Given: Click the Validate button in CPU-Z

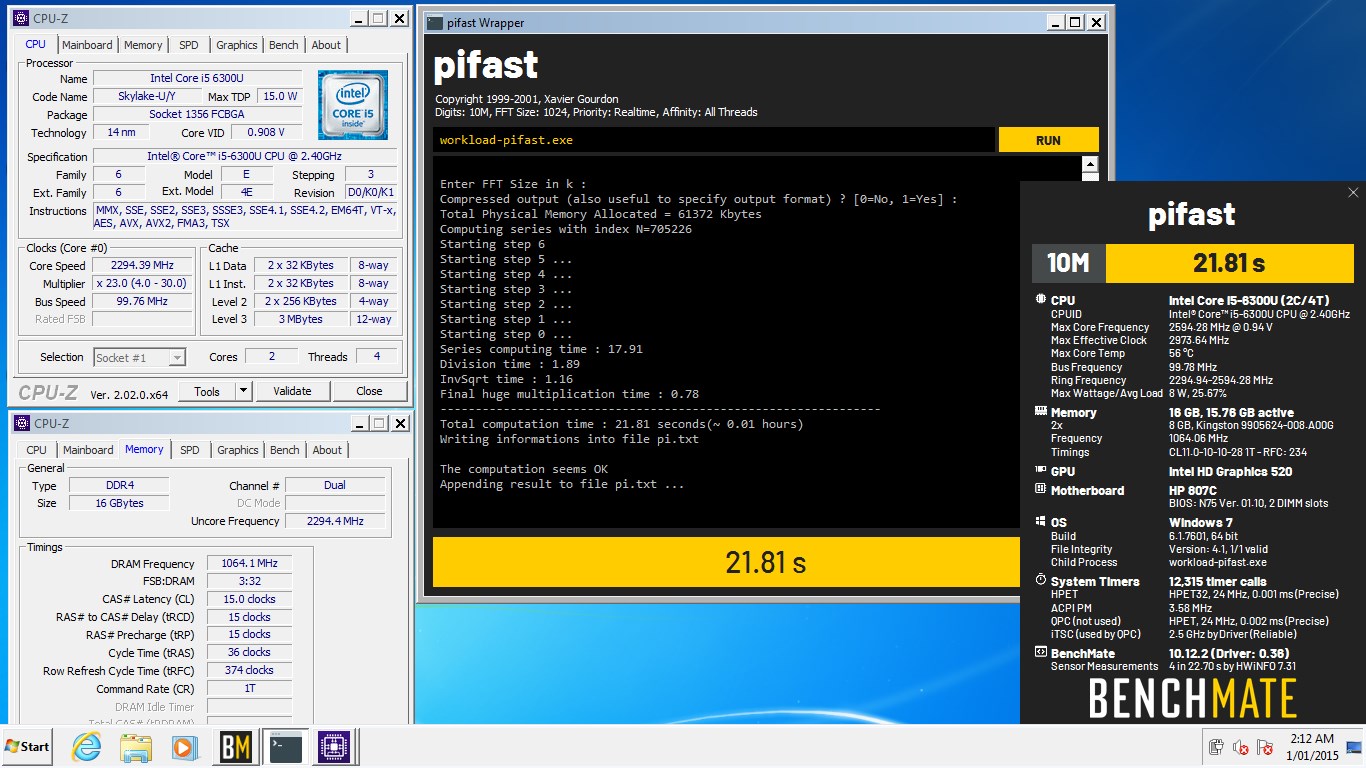Looking at the screenshot, I should 292,391.
